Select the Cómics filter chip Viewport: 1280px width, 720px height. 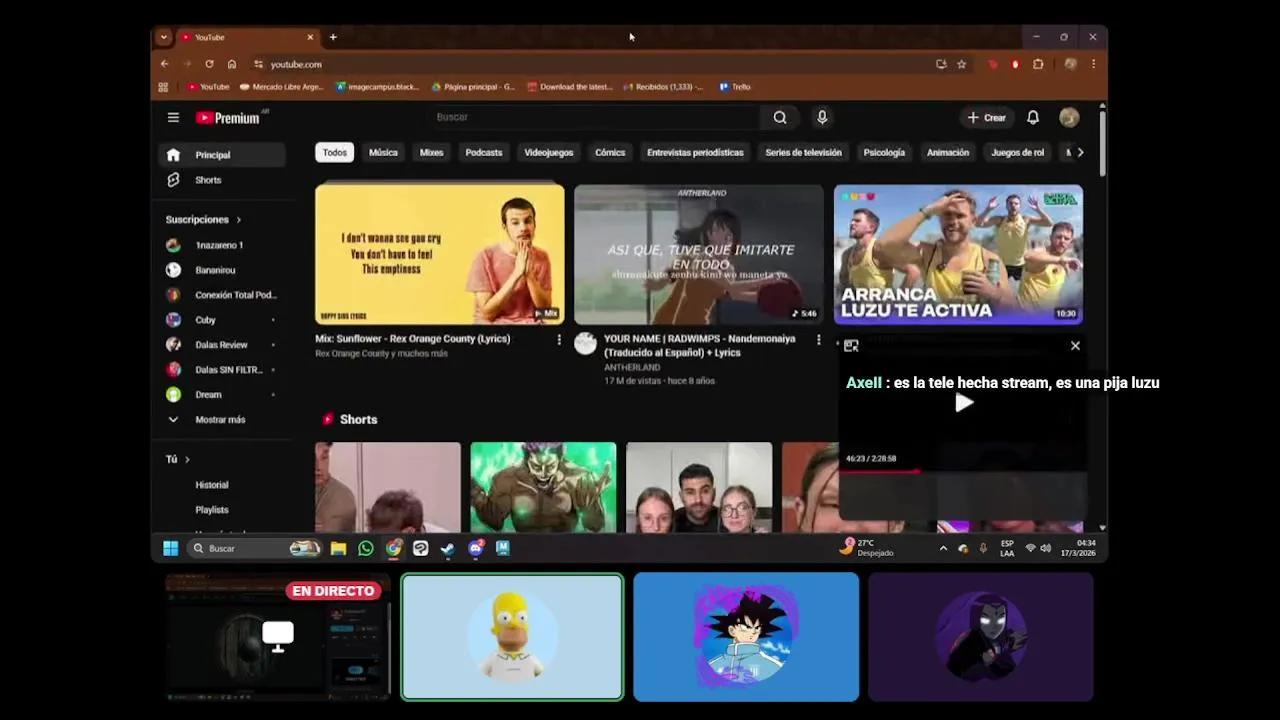610,153
